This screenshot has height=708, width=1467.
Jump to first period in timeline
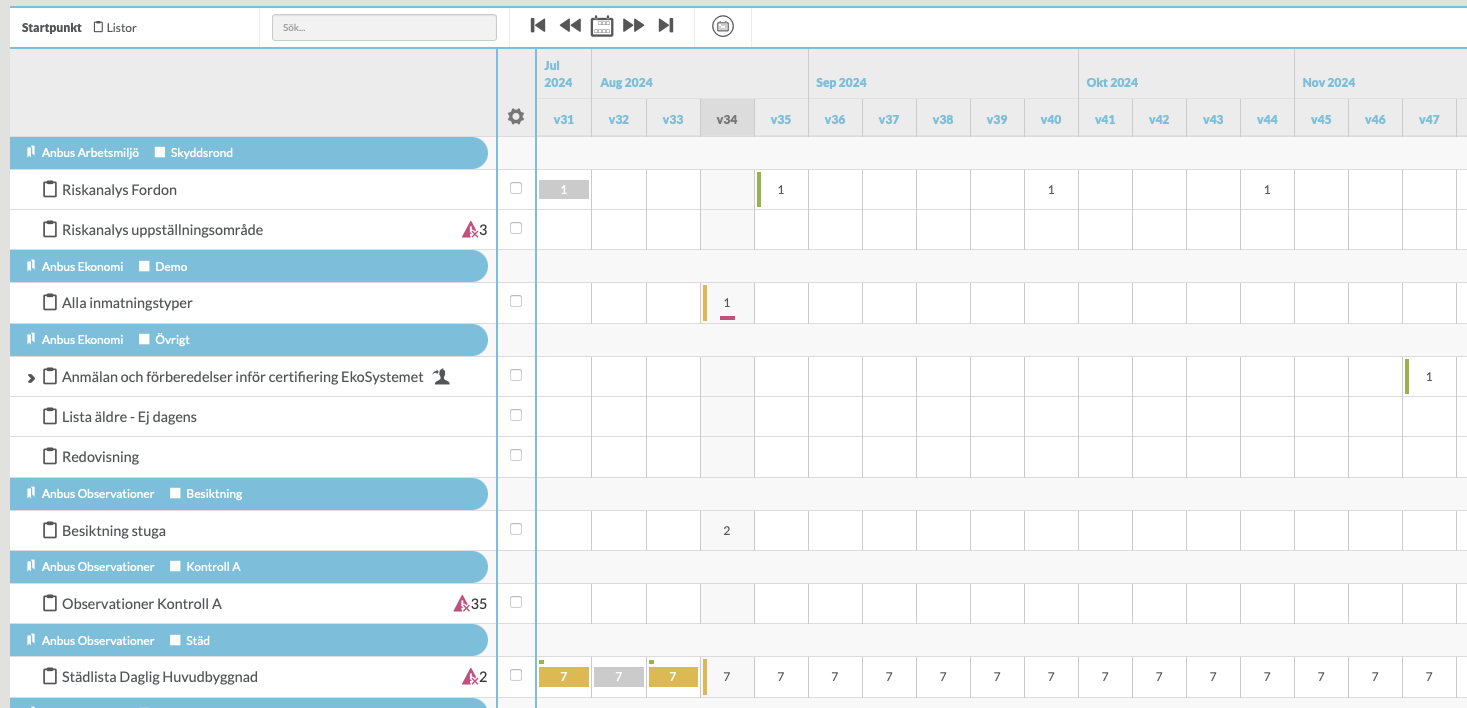coord(538,26)
